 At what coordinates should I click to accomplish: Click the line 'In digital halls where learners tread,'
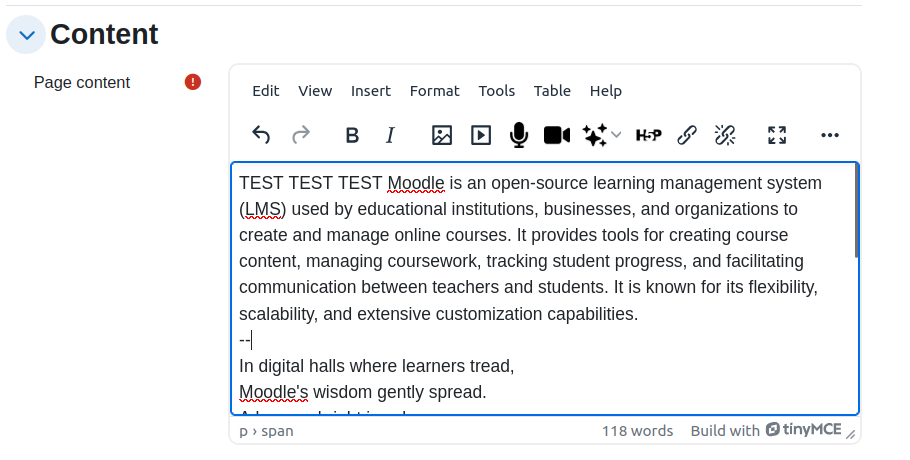tap(377, 366)
